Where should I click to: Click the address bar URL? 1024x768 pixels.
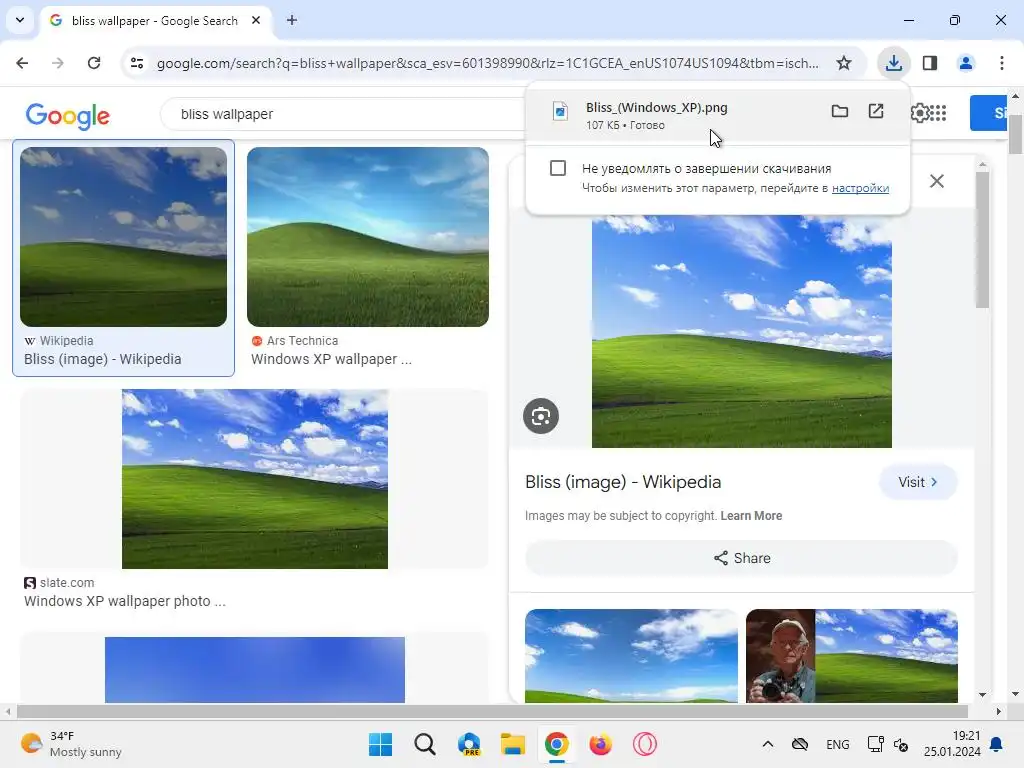coord(487,63)
